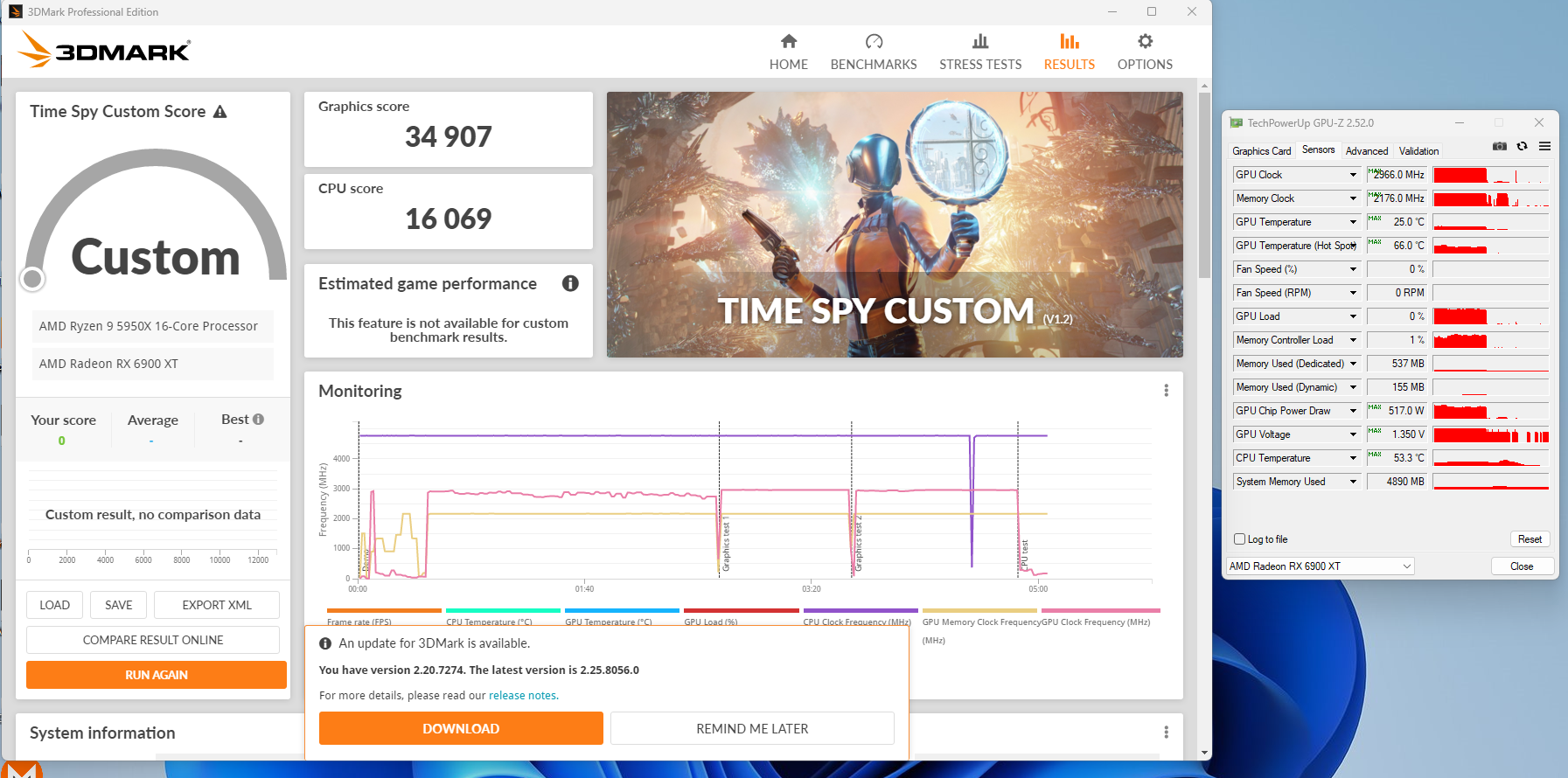Click the 3DMark logo in the header
The image size is (1568, 778).
point(104,50)
